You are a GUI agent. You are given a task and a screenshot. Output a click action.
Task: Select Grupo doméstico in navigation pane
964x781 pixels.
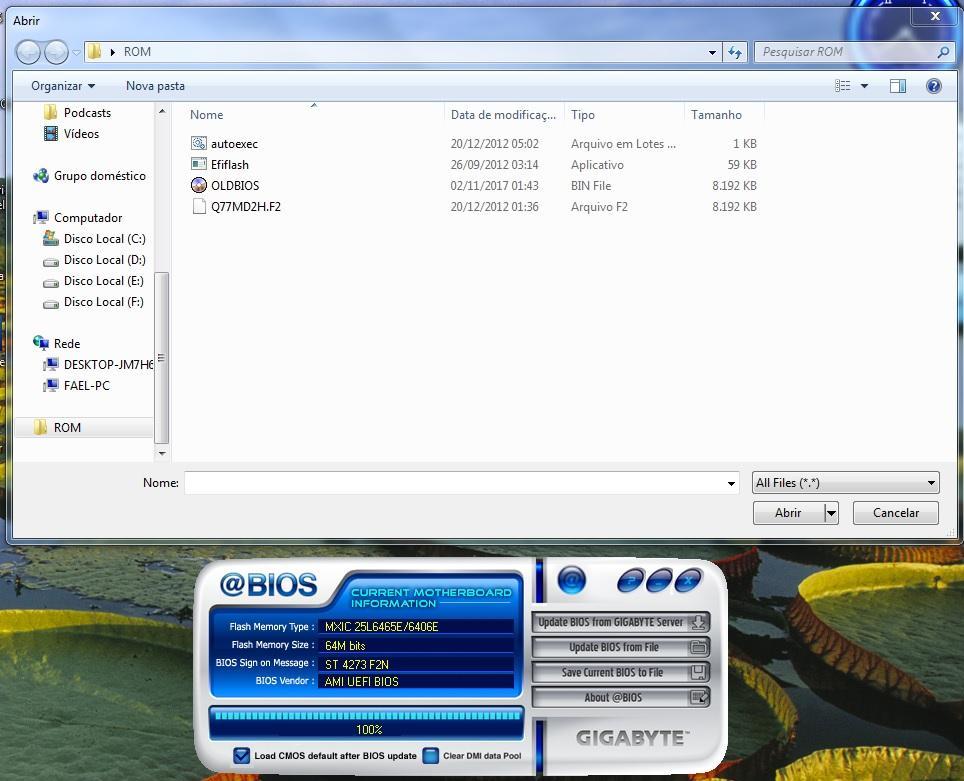100,175
